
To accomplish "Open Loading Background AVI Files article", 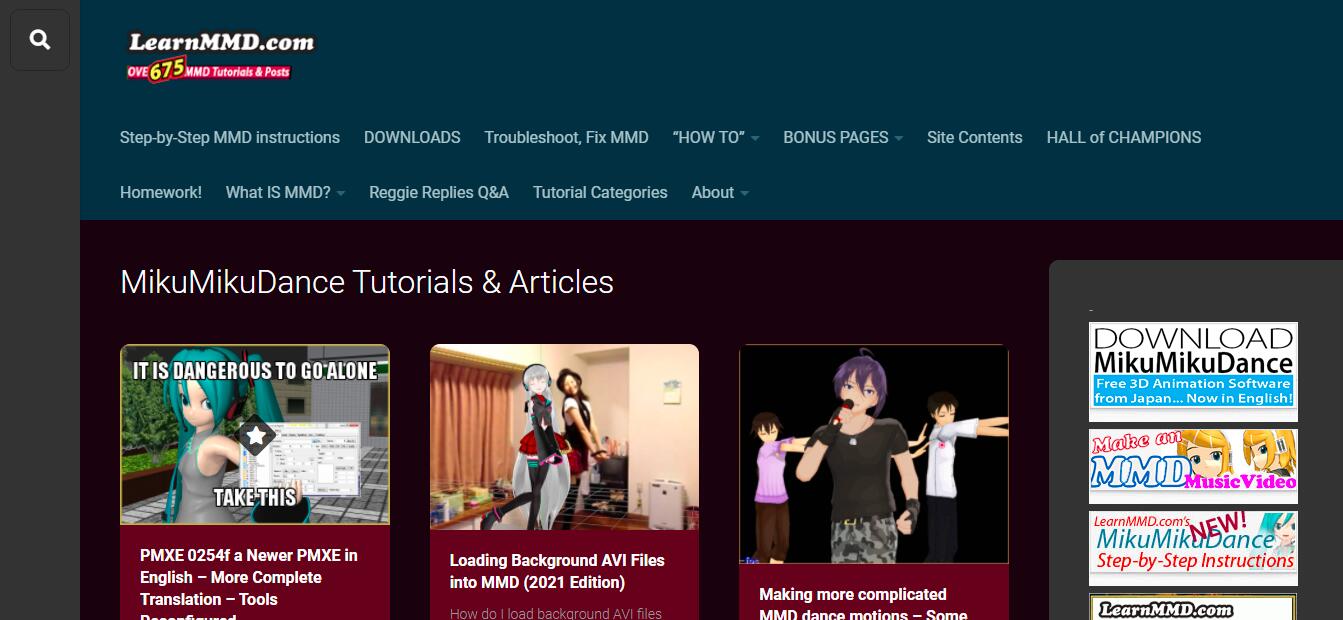I will (x=557, y=571).
